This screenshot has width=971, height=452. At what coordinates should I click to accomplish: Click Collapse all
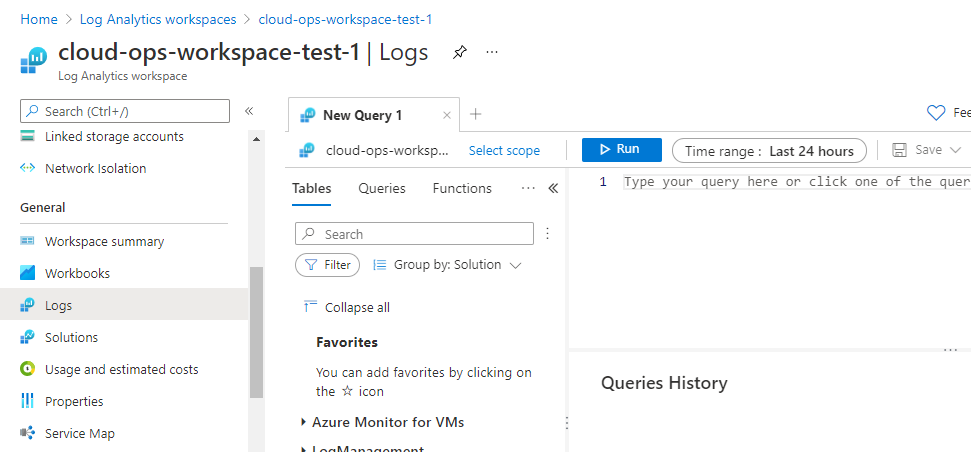click(x=347, y=307)
